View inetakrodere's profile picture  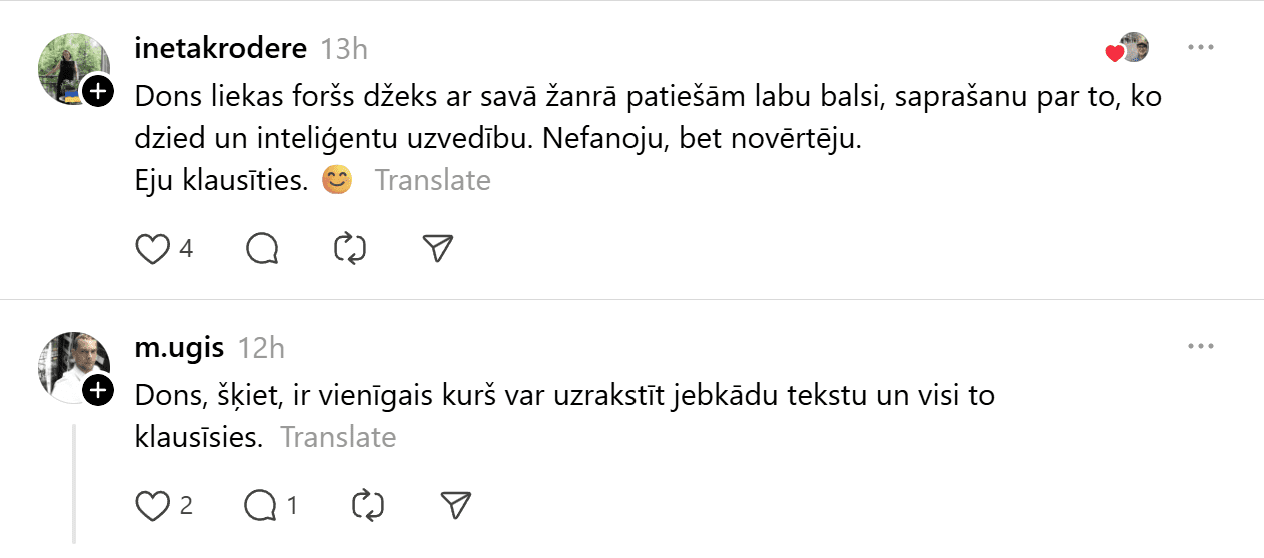(70, 66)
